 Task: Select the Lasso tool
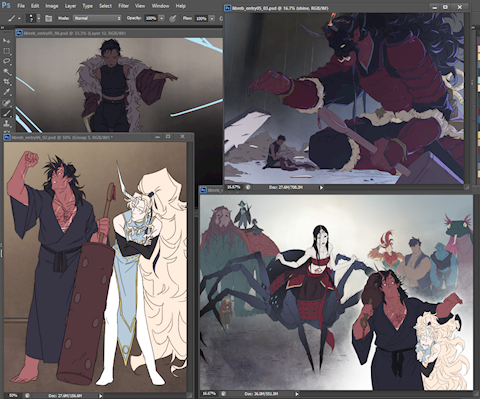point(6,61)
